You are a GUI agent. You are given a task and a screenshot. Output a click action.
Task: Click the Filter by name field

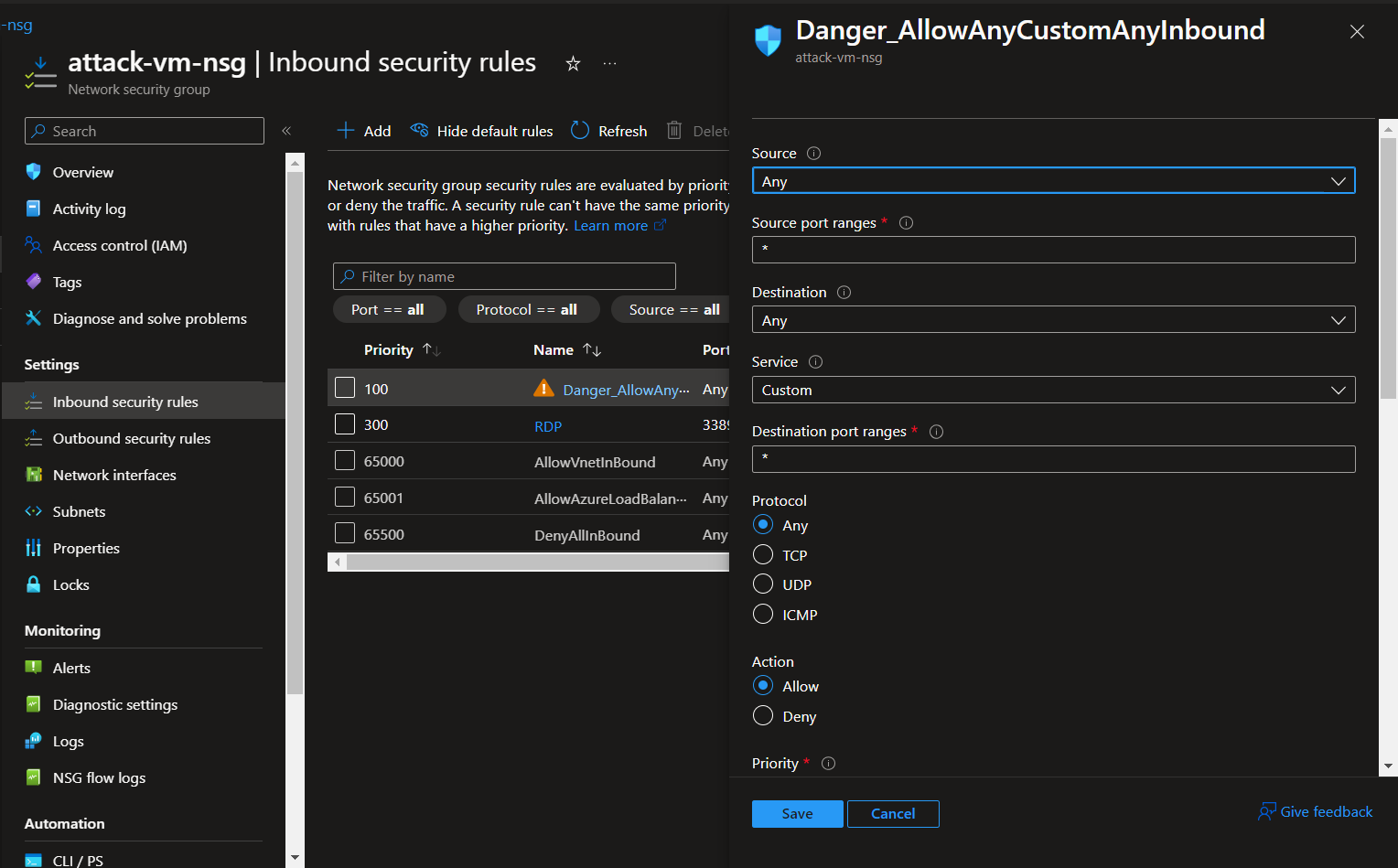(x=504, y=276)
